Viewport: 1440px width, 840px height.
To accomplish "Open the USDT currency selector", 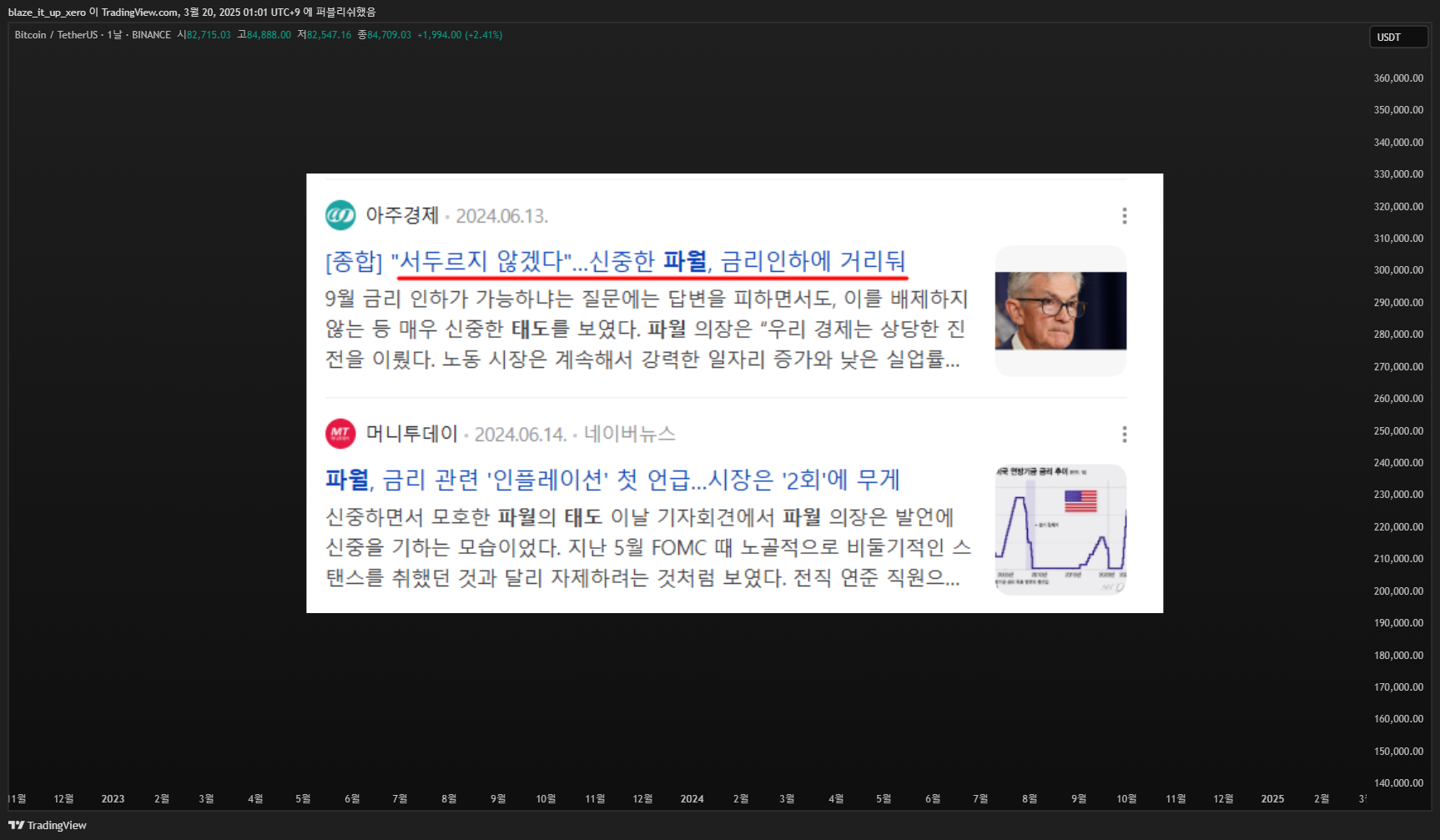I will click(x=1398, y=37).
